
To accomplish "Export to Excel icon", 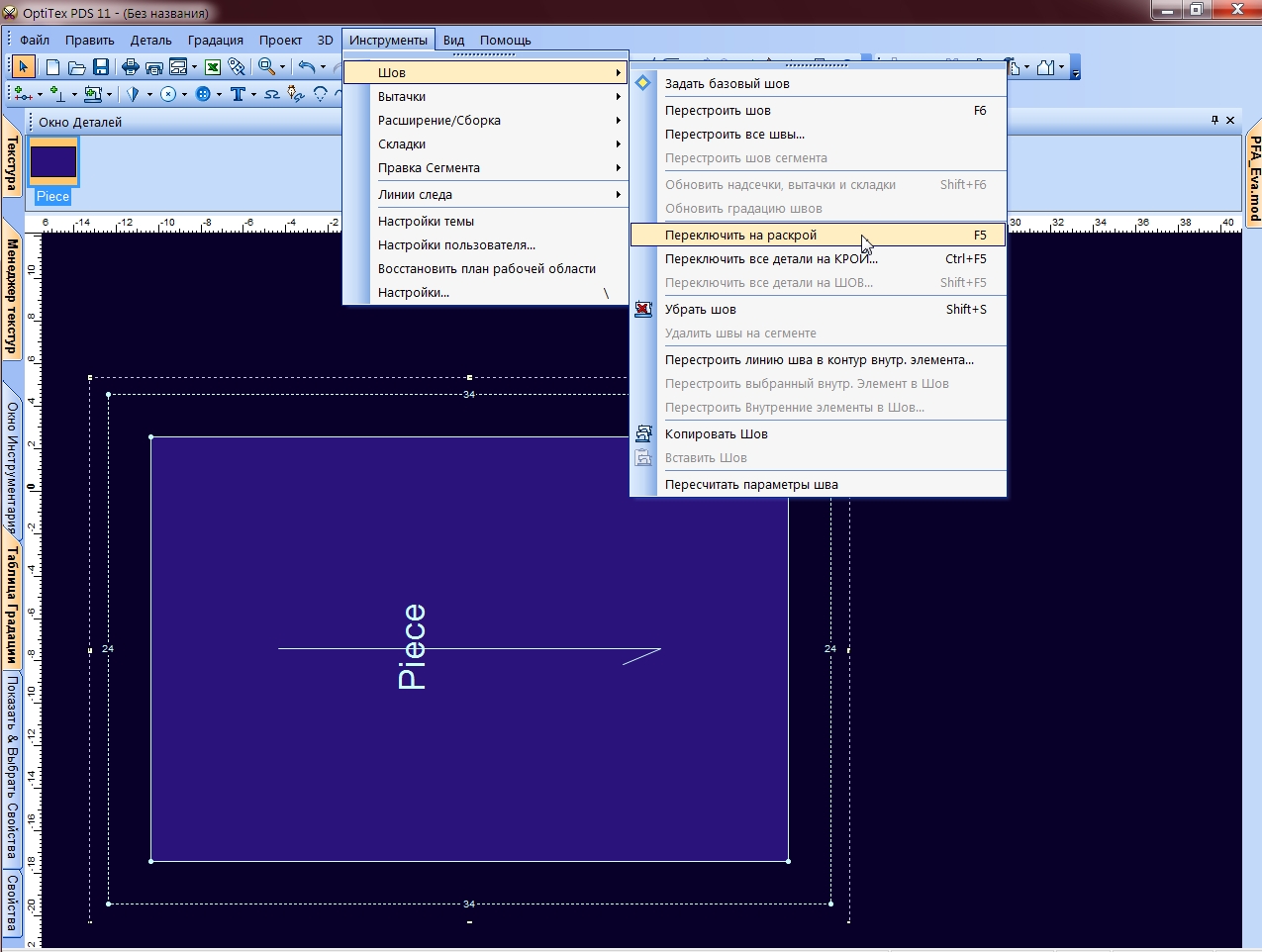I will 212,67.
